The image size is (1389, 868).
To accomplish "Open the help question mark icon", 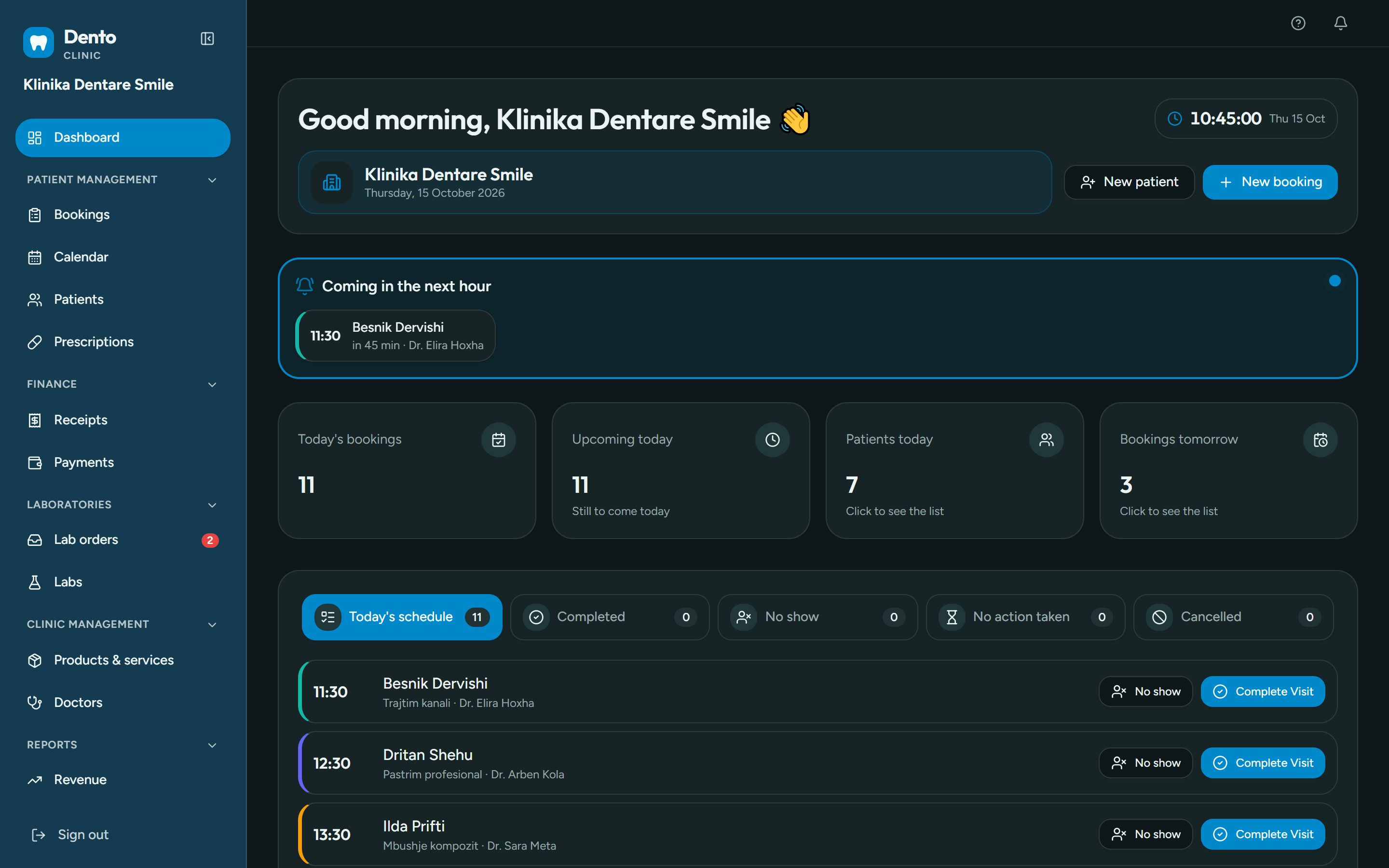I will click(x=1298, y=23).
